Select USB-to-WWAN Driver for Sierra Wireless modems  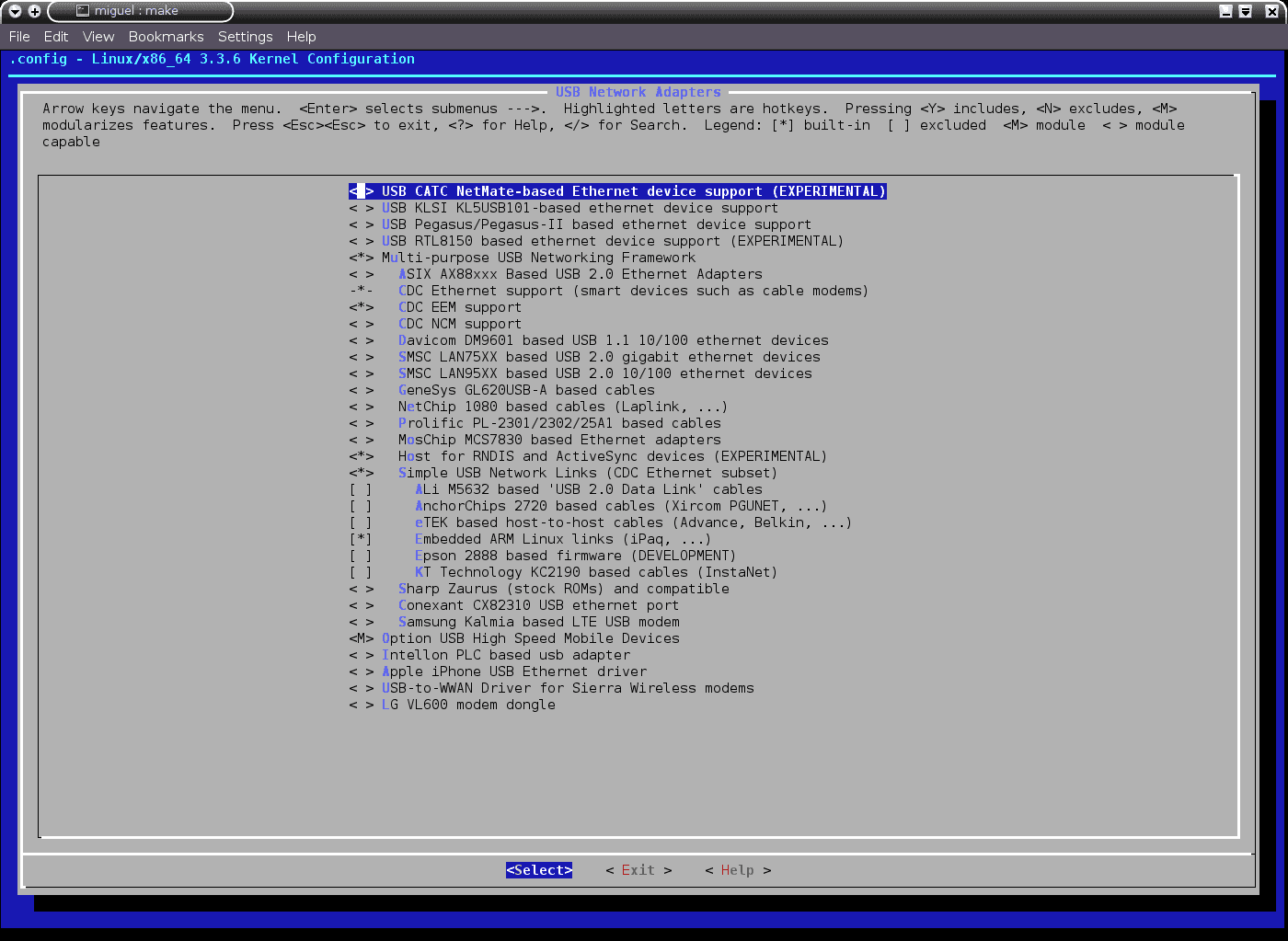pos(551,688)
